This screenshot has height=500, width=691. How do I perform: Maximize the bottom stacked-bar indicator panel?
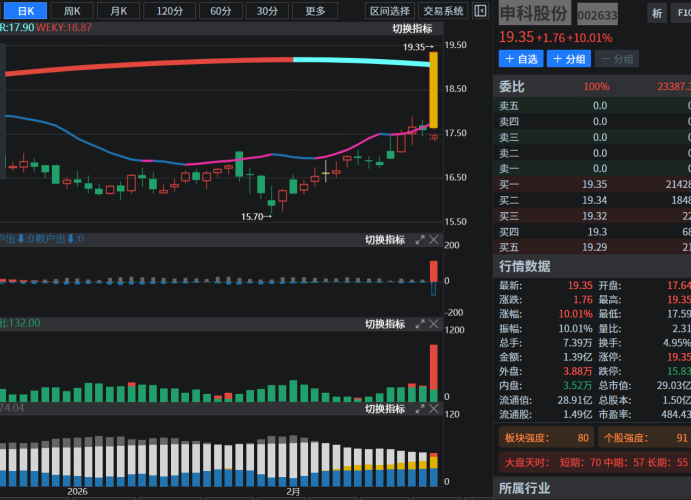click(x=420, y=409)
